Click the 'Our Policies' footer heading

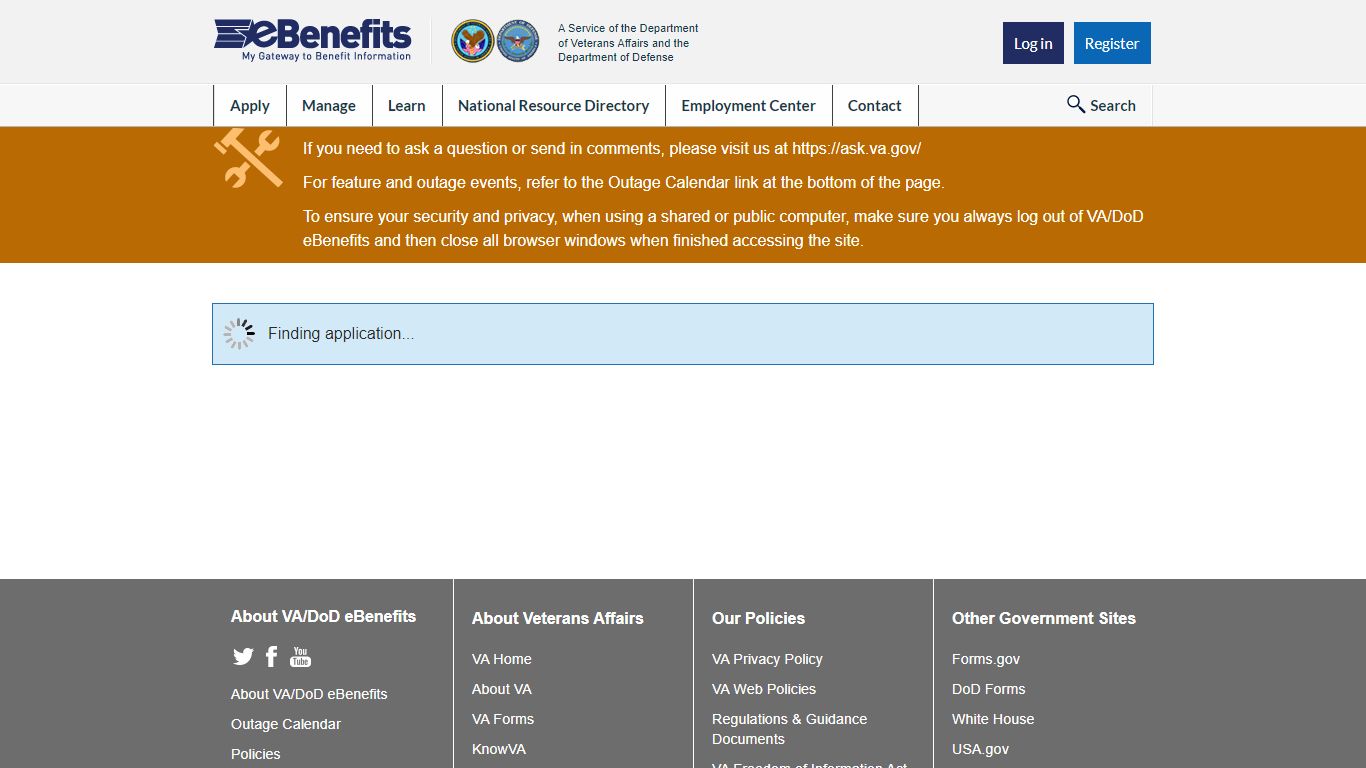[x=759, y=618]
